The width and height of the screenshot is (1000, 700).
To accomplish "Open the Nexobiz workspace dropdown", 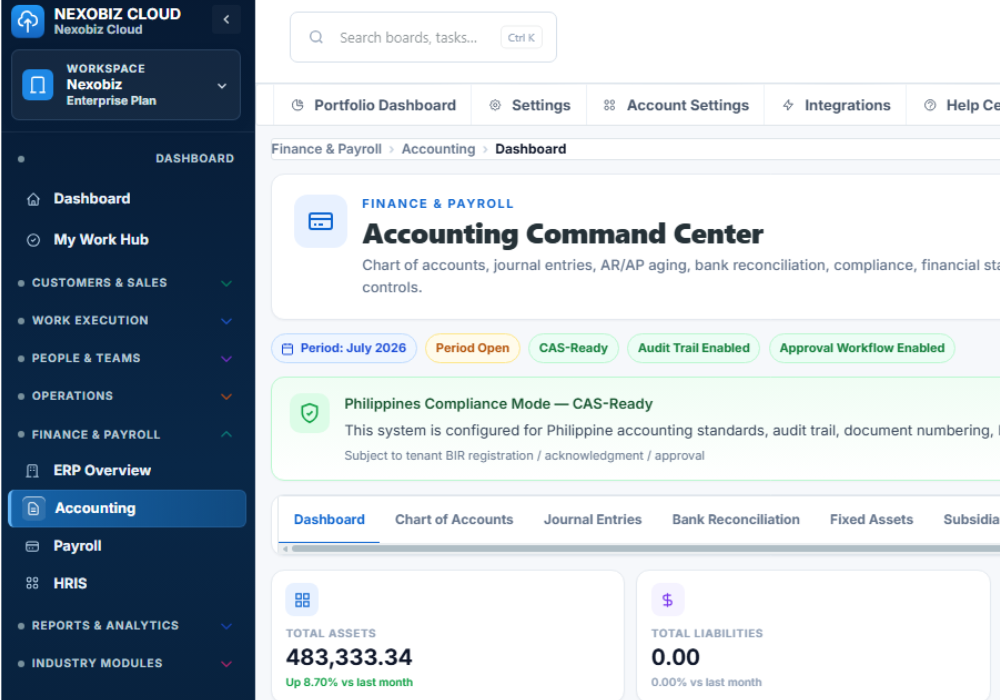I will pos(126,85).
